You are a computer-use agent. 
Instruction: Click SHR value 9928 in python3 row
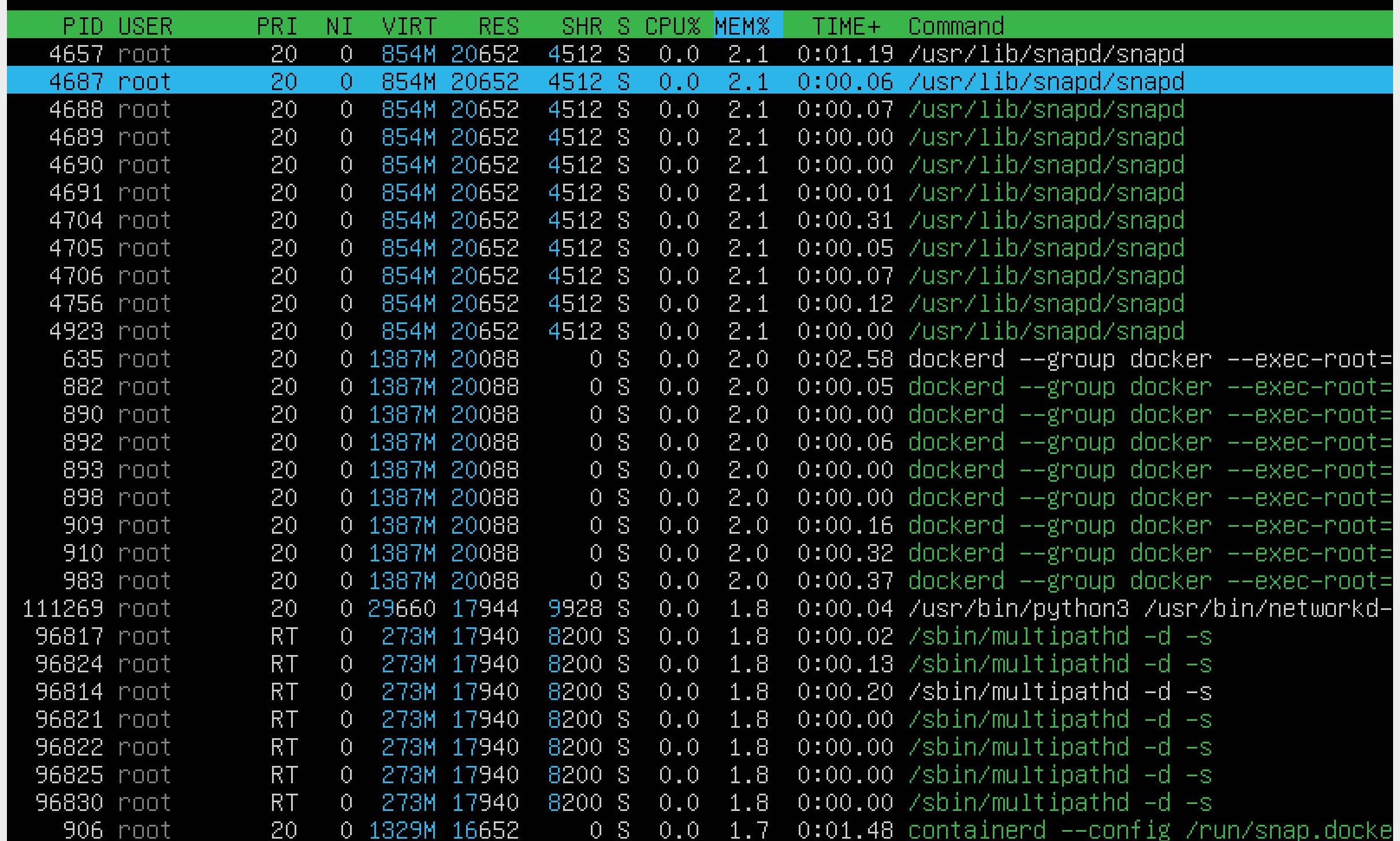pos(575,608)
